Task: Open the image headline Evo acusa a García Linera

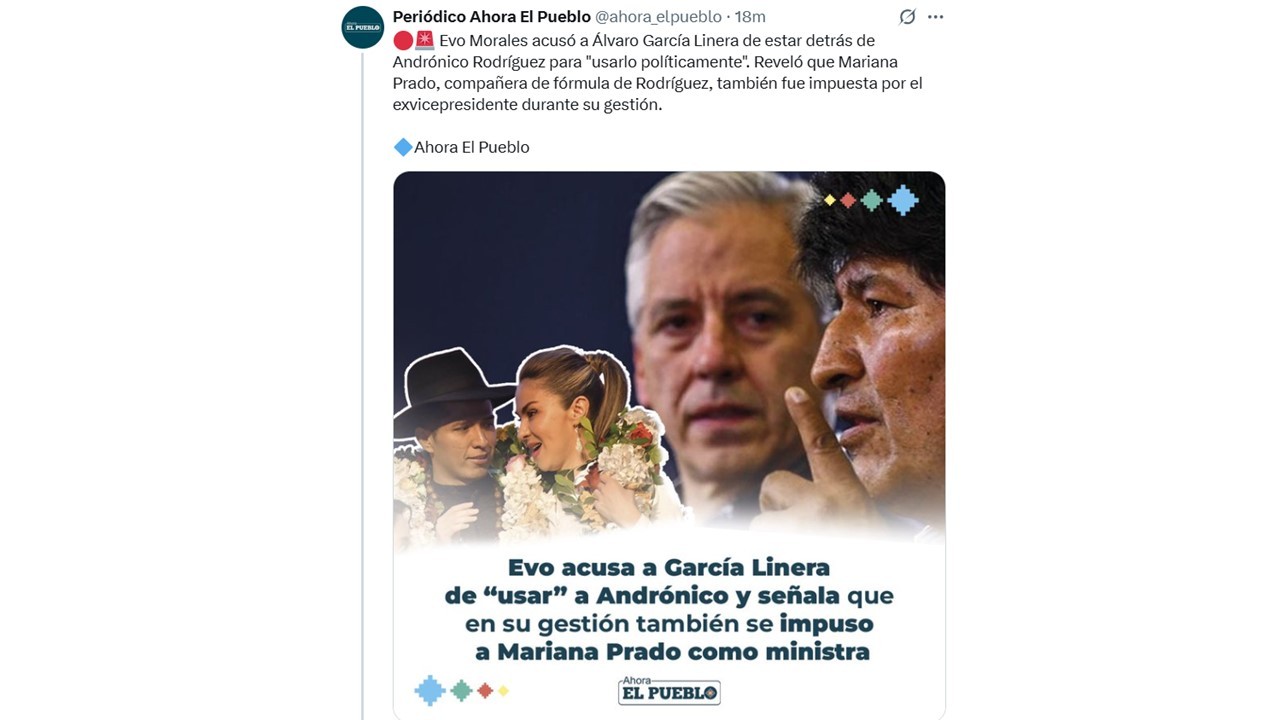Action: tap(669, 609)
